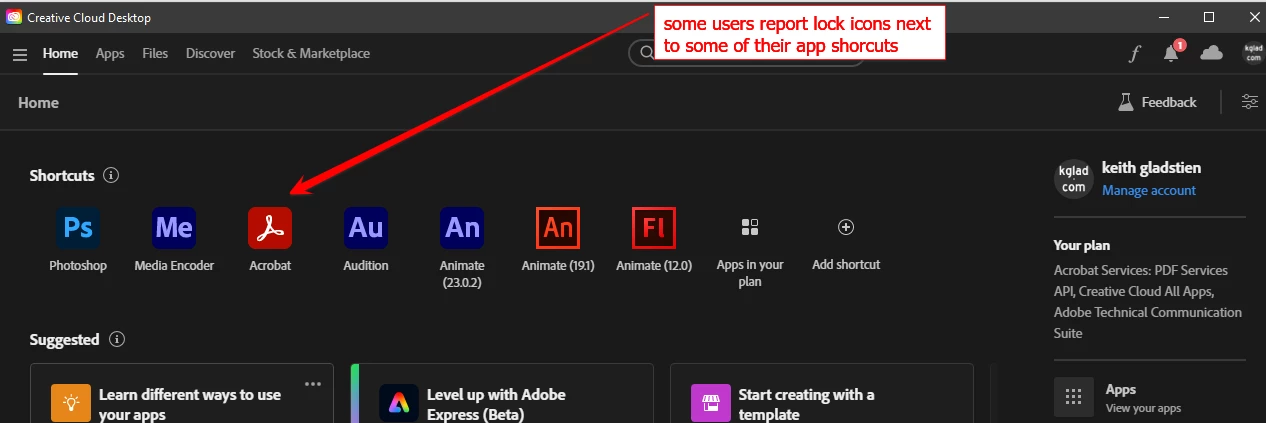Switch to the Discover tab
The height and width of the screenshot is (423, 1266).
pos(210,53)
